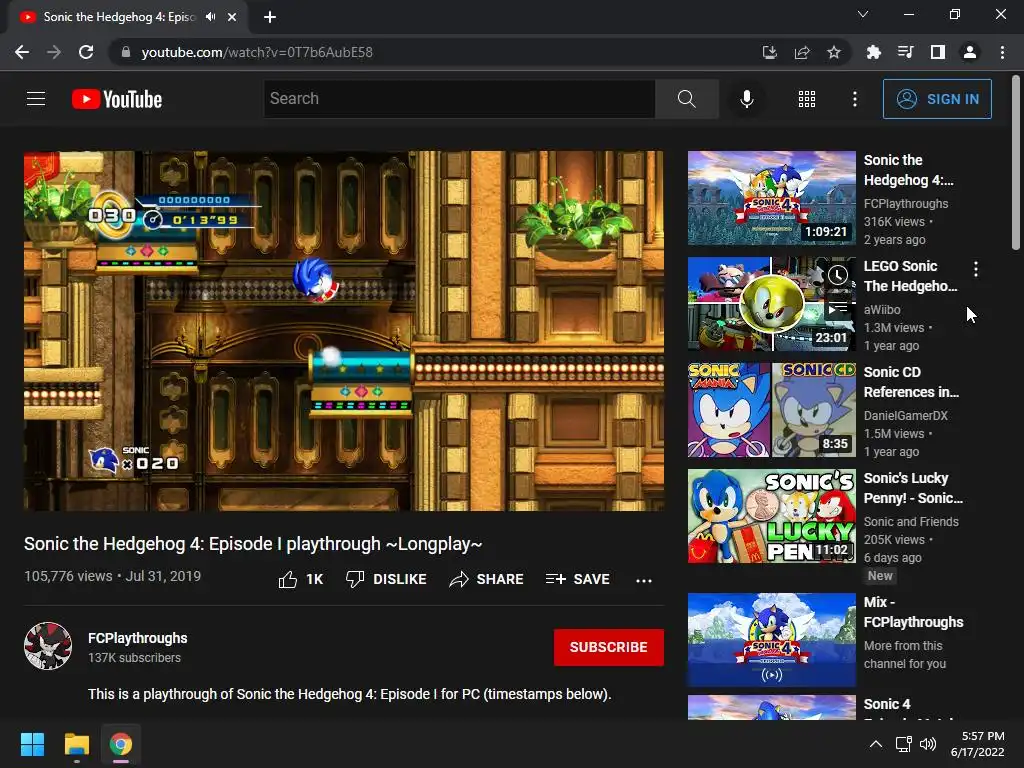
Task: Click Sonic and Friends channel name
Action: tap(911, 521)
